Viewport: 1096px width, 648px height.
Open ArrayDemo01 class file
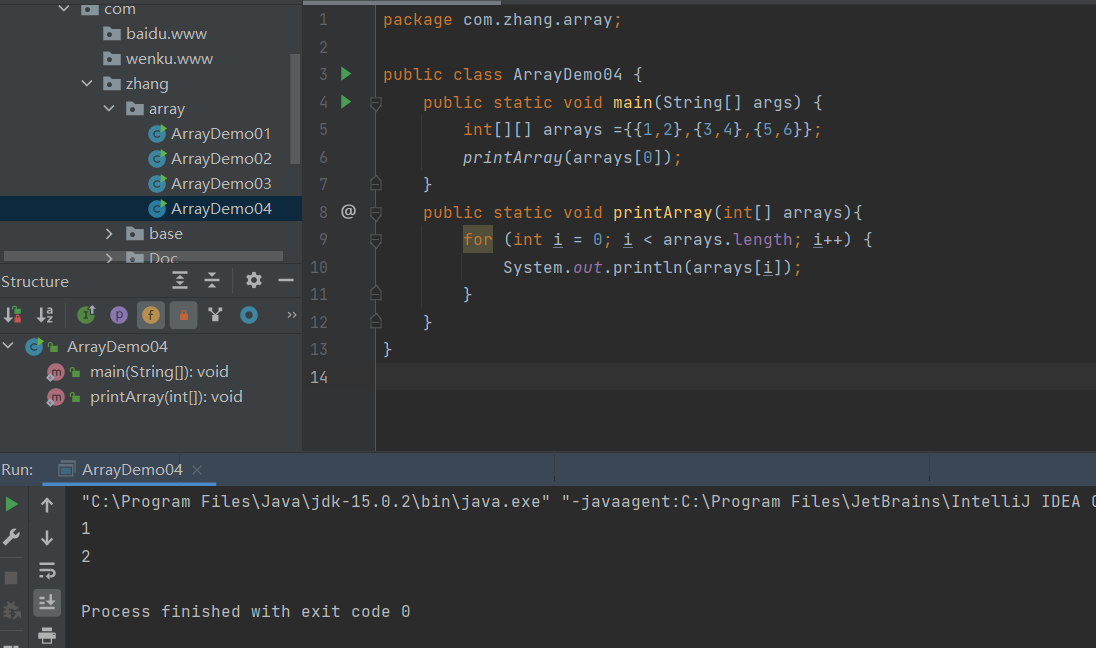tap(210, 134)
